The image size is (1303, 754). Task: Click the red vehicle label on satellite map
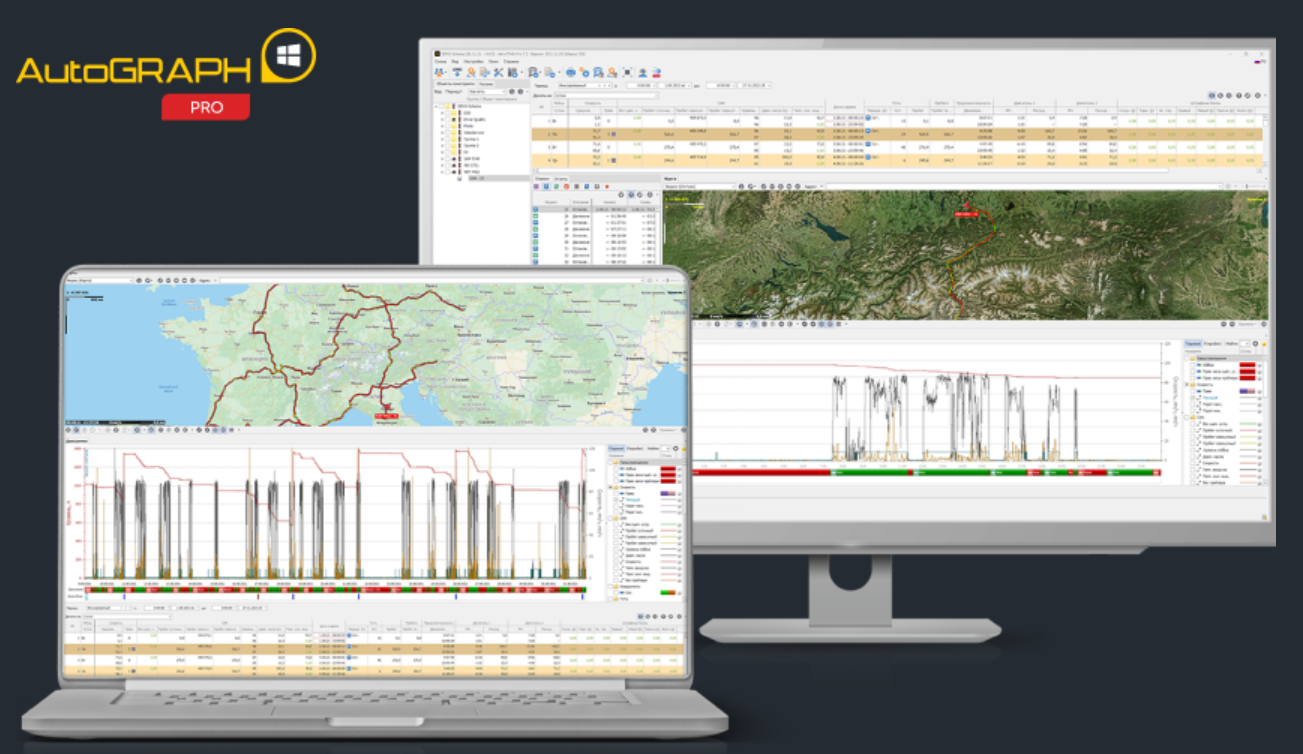966,214
